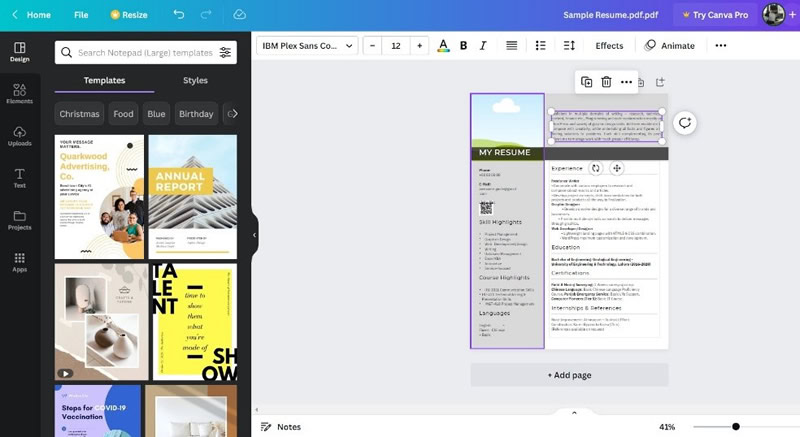Click the Undo arrow icon

tap(179, 14)
